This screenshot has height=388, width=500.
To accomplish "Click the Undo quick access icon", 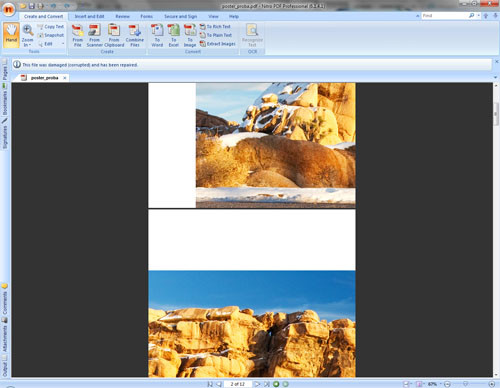I will (53, 6).
